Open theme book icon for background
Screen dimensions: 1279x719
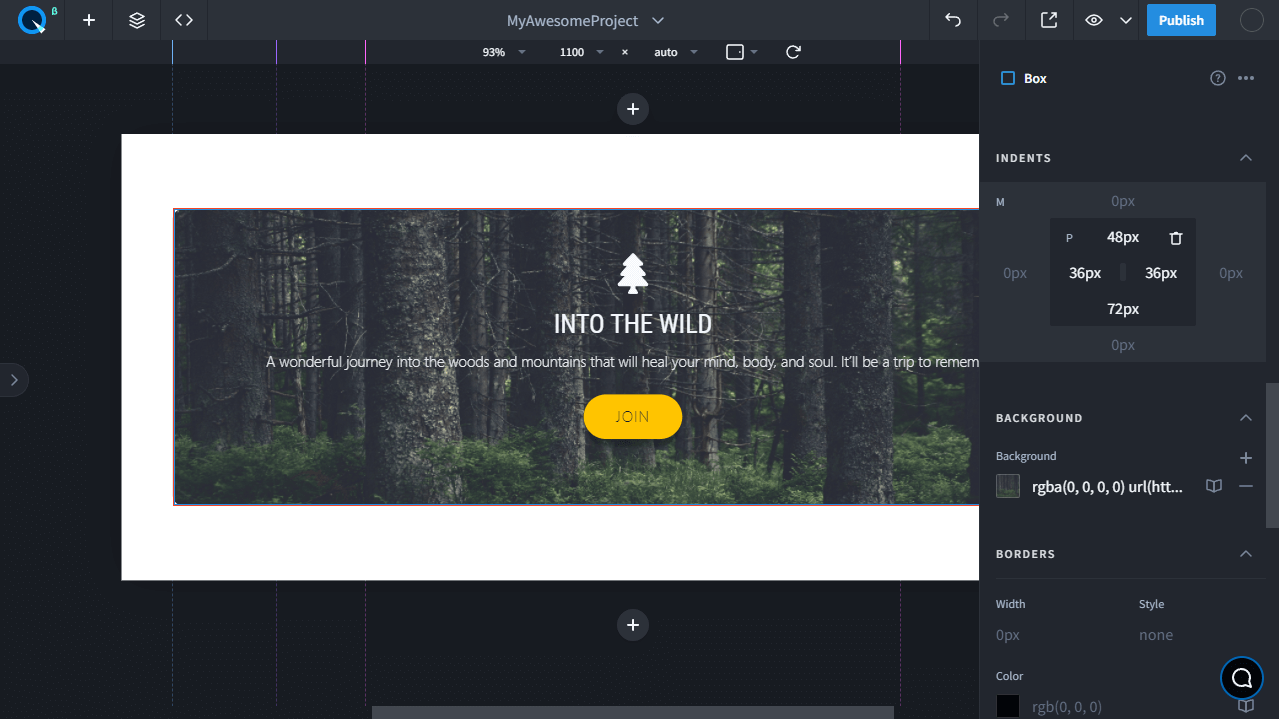1214,486
